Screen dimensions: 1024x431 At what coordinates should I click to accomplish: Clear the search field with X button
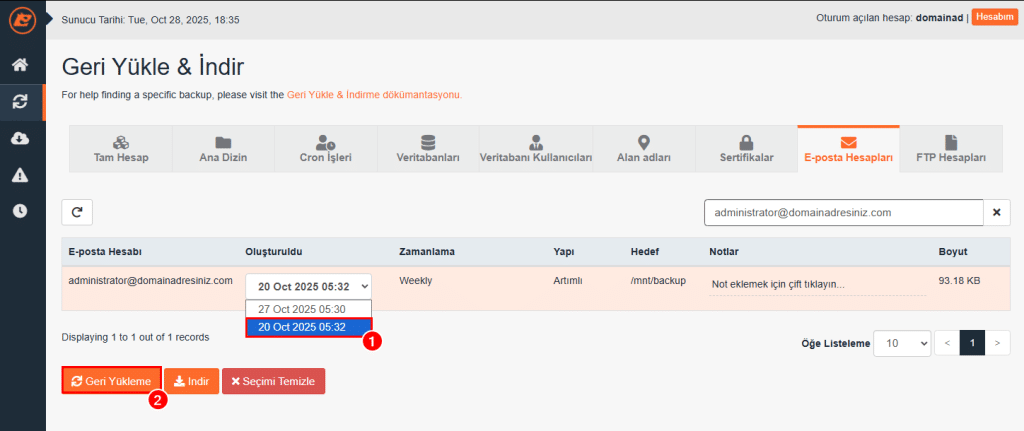click(997, 212)
